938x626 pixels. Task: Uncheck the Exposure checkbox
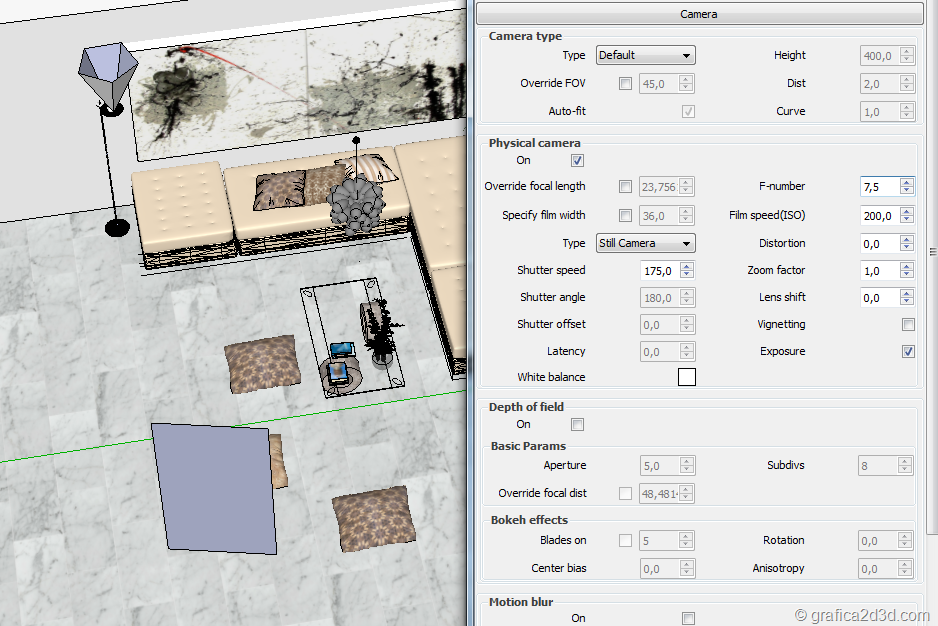(908, 352)
